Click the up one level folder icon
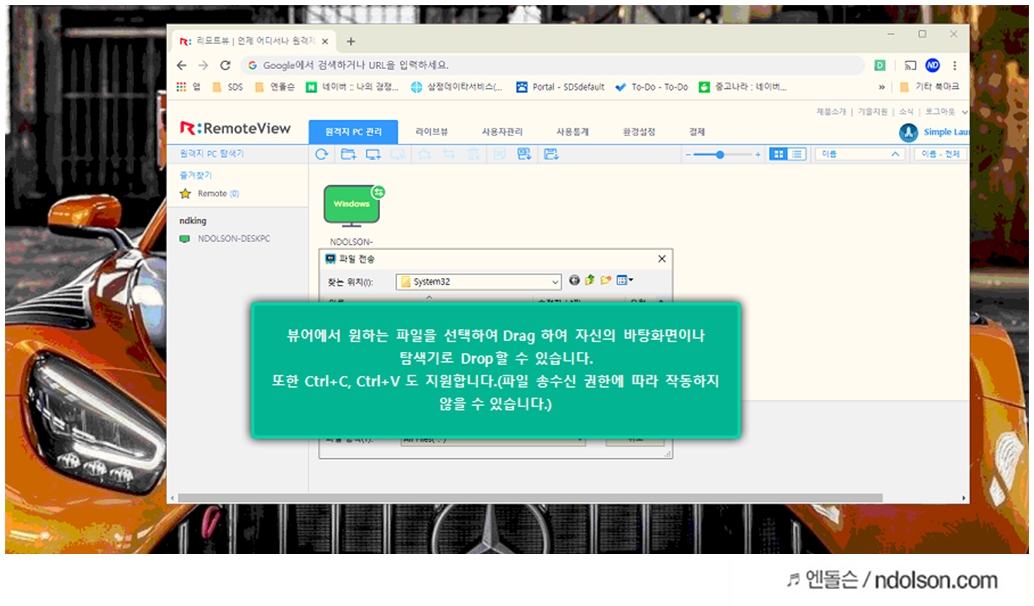The height and width of the screenshot is (606, 1034). point(590,280)
